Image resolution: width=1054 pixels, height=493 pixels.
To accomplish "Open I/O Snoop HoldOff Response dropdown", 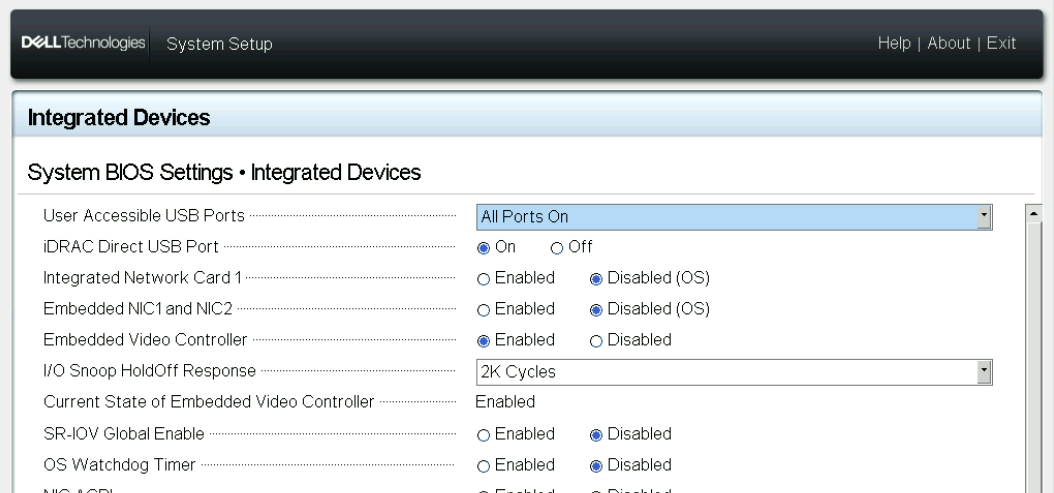I will [x=725, y=372].
